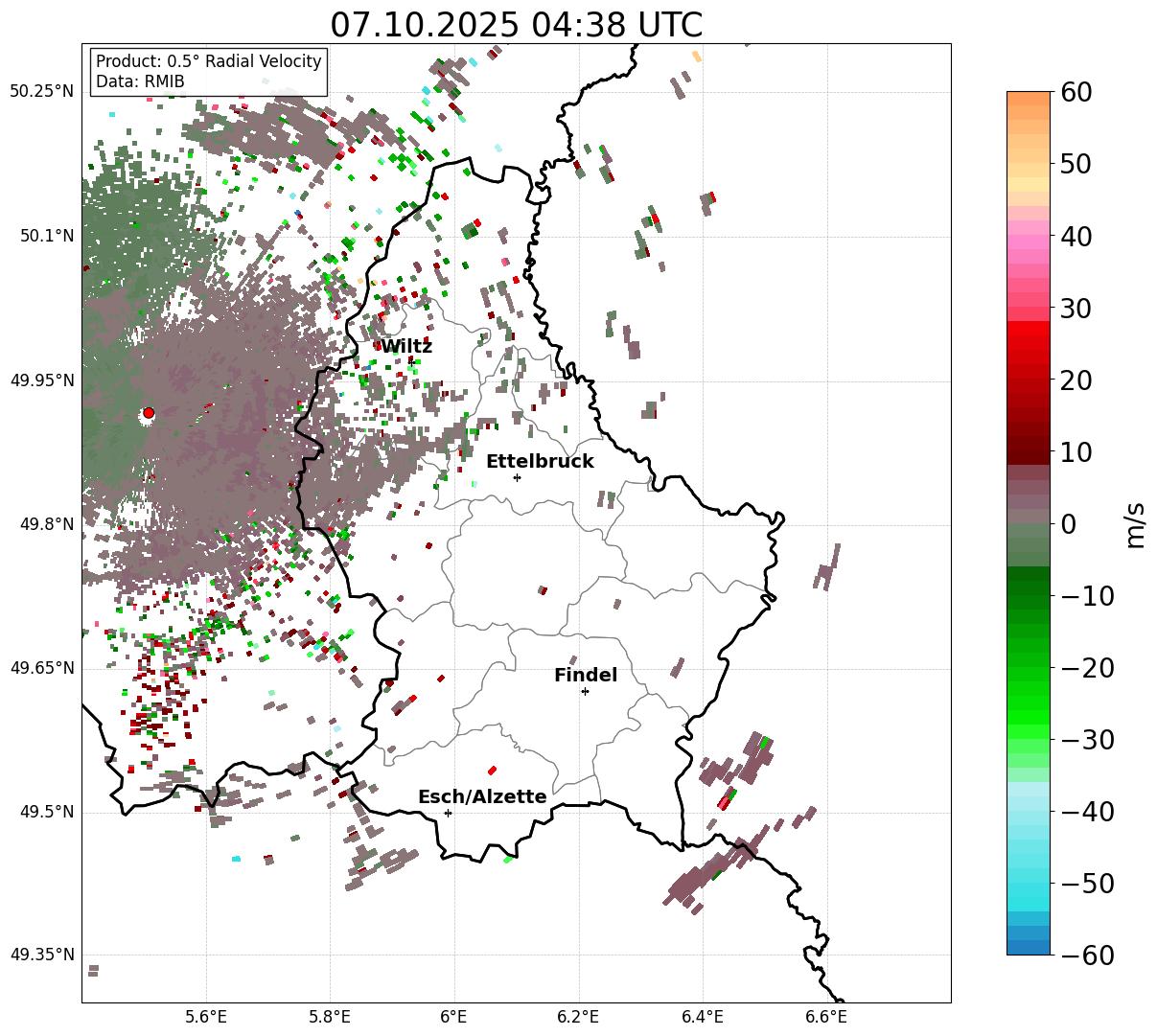Click the 6°E longitude label
Image resolution: width=1157 pixels, height=1036 pixels.
pos(454,1017)
